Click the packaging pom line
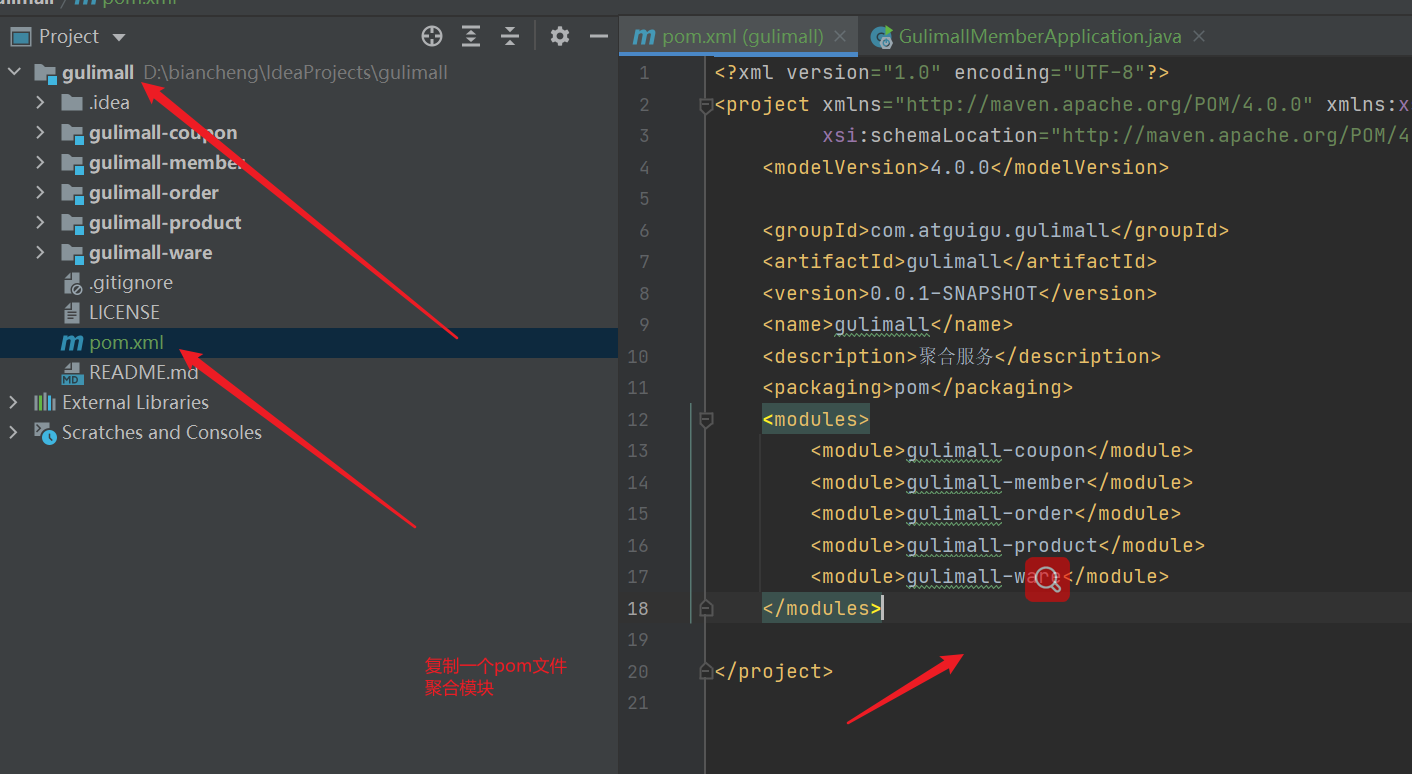This screenshot has width=1412, height=774. [x=917, y=388]
